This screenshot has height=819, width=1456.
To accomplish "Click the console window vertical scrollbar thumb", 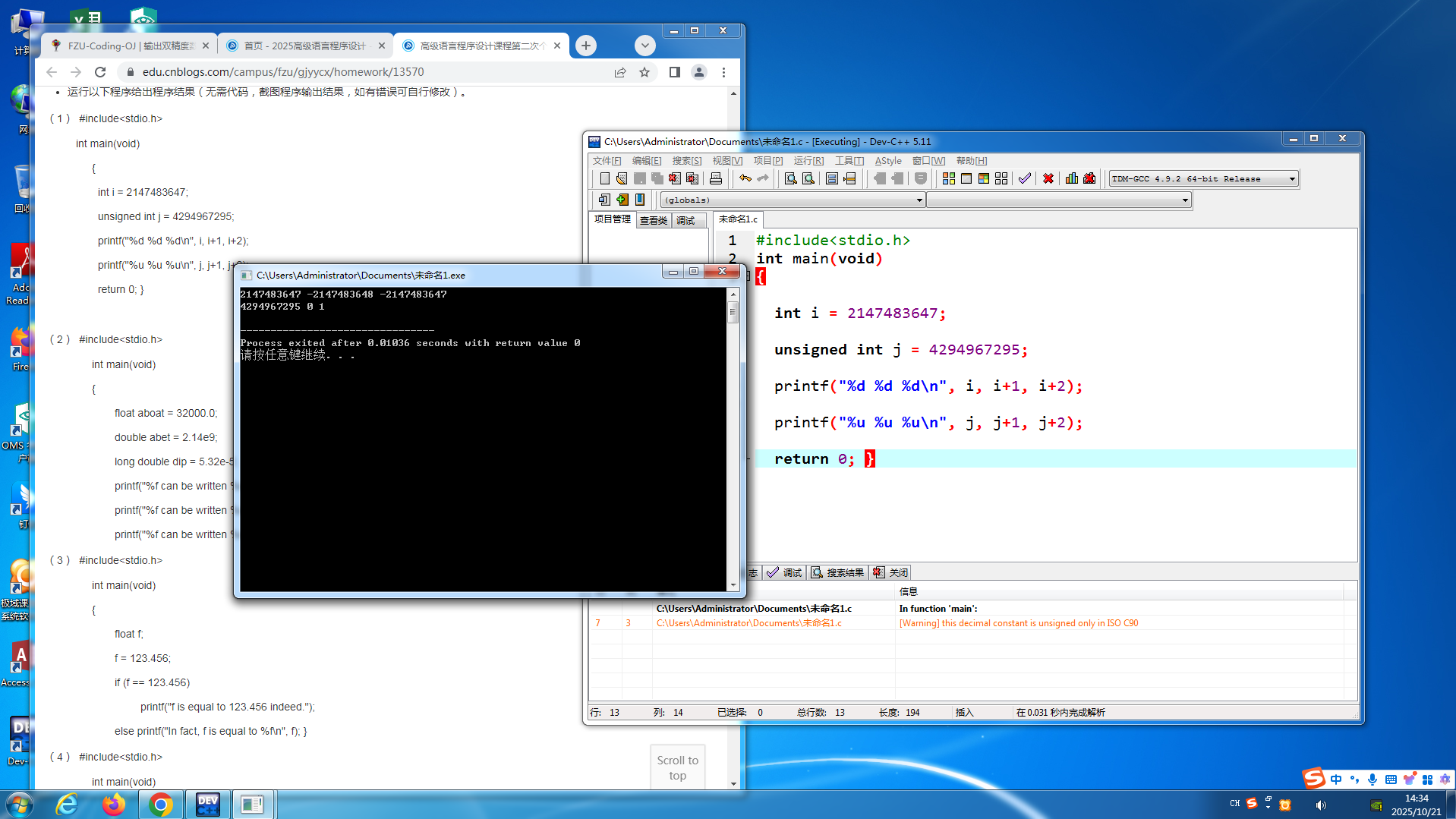I will point(733,312).
